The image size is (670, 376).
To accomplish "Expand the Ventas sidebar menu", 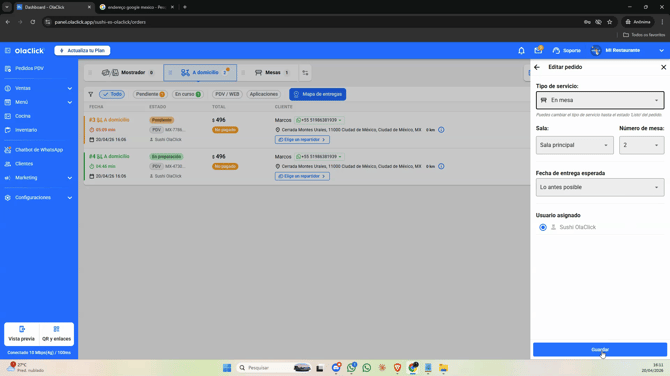I will coord(38,88).
